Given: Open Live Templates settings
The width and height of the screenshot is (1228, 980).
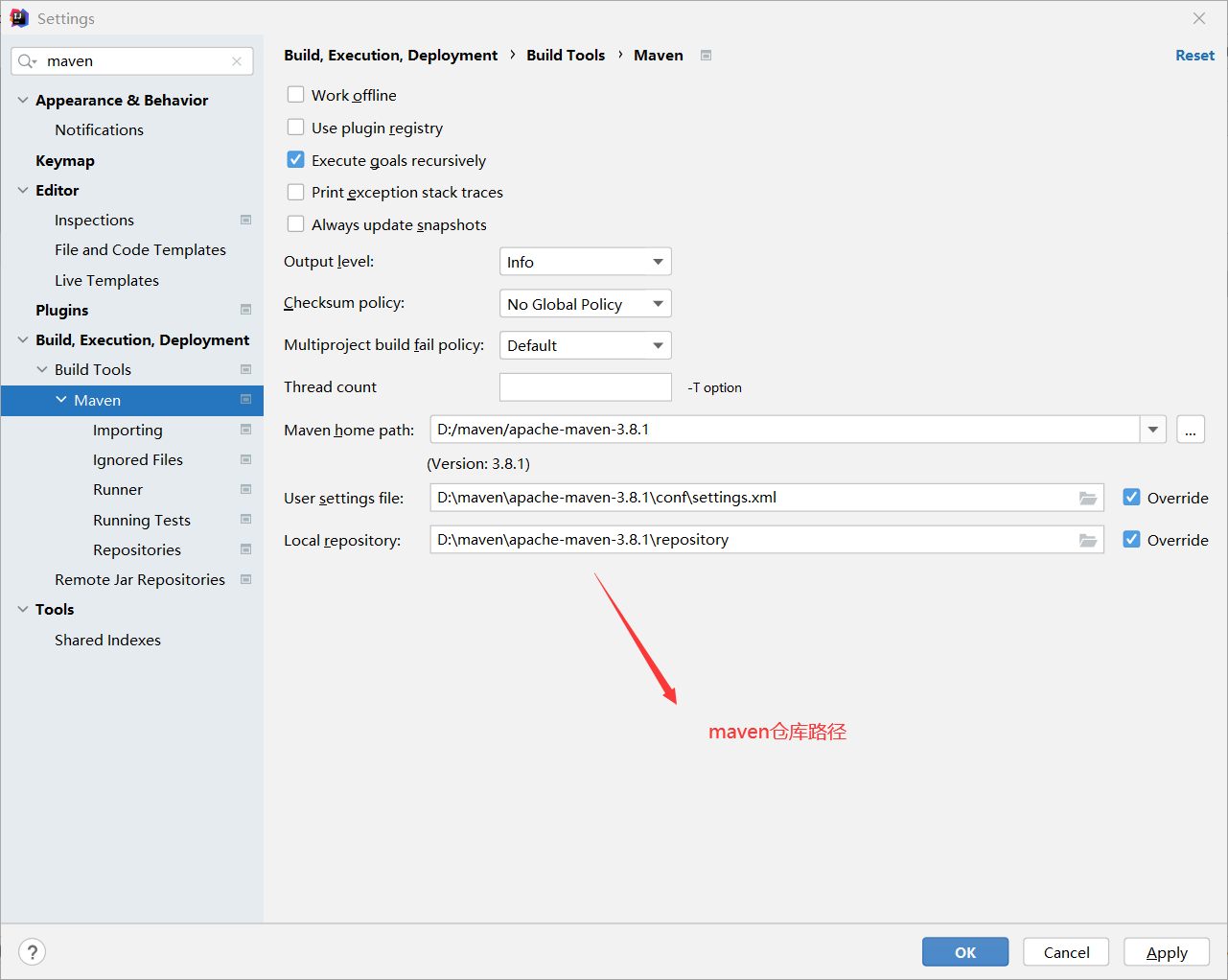Looking at the screenshot, I should point(106,280).
